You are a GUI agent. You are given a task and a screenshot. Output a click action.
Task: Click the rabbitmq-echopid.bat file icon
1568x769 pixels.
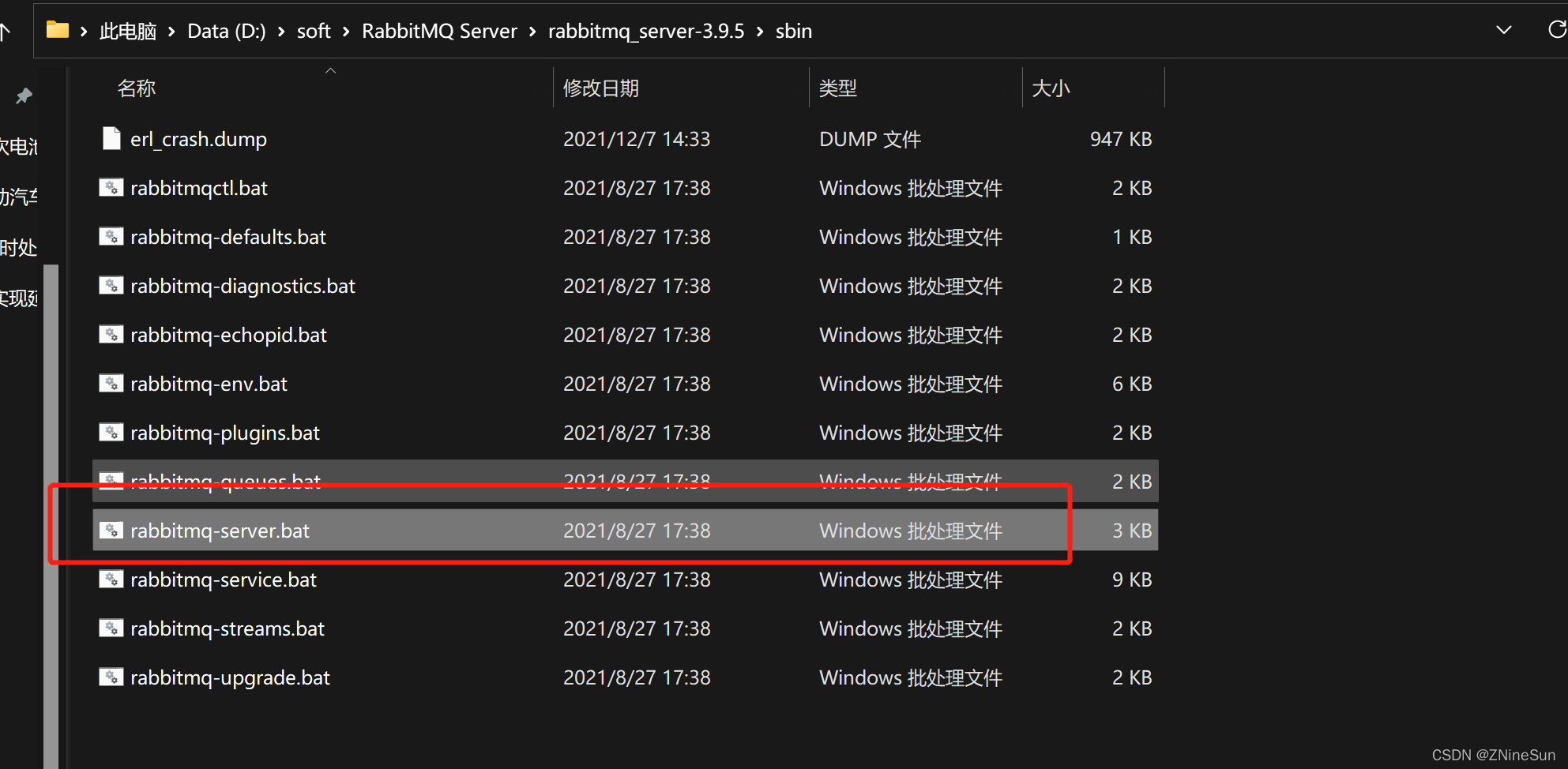[111, 335]
